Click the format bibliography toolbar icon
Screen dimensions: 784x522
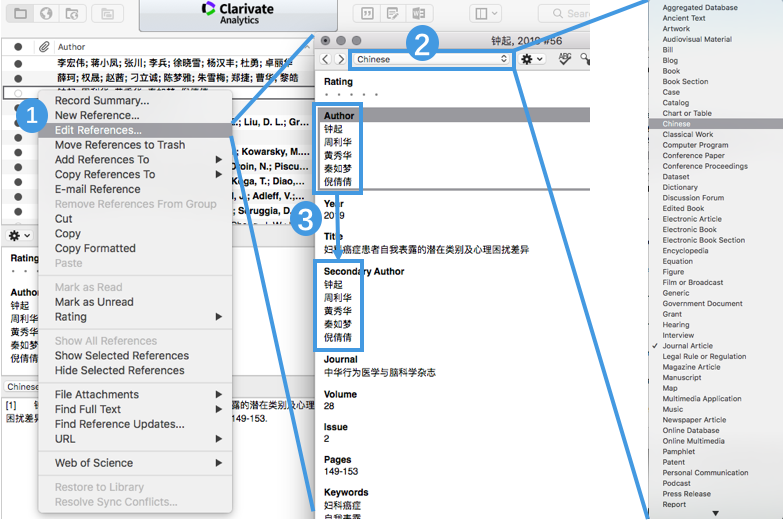click(393, 13)
